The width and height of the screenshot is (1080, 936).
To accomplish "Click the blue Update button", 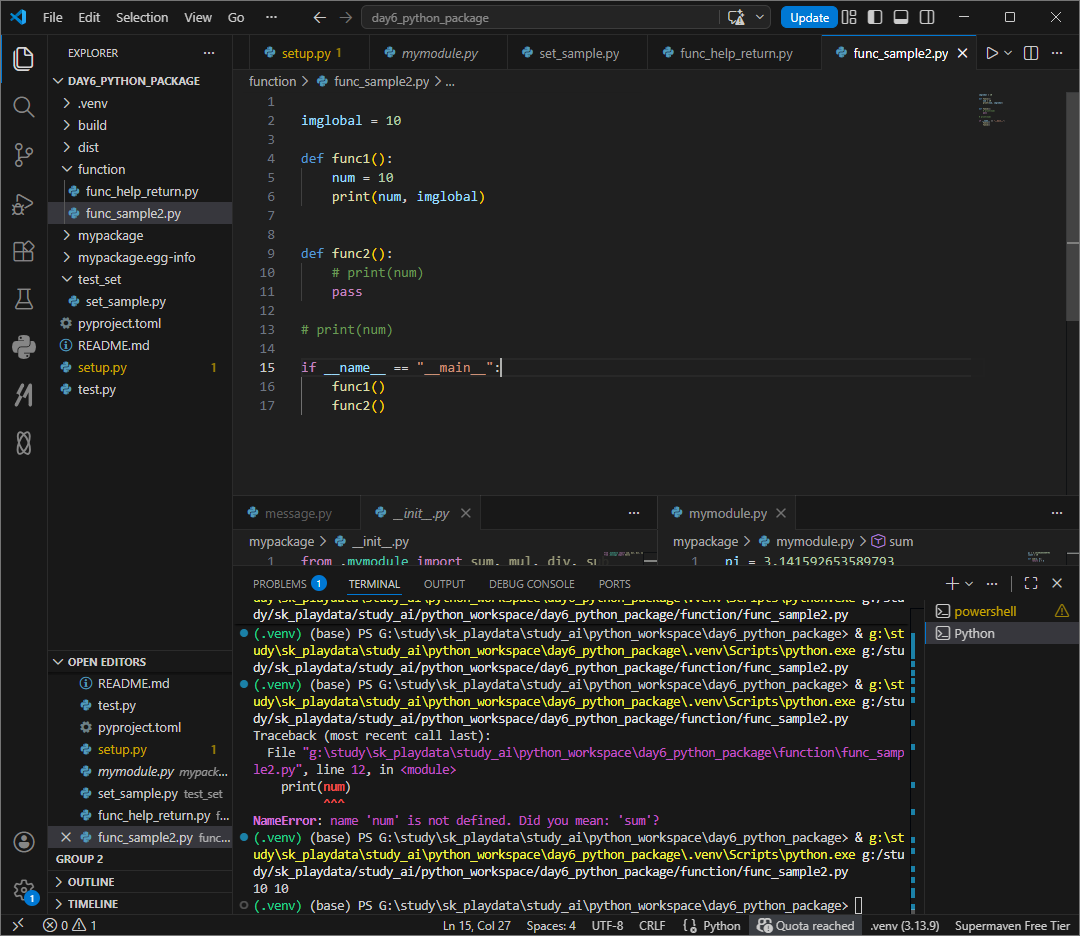I will 809,17.
